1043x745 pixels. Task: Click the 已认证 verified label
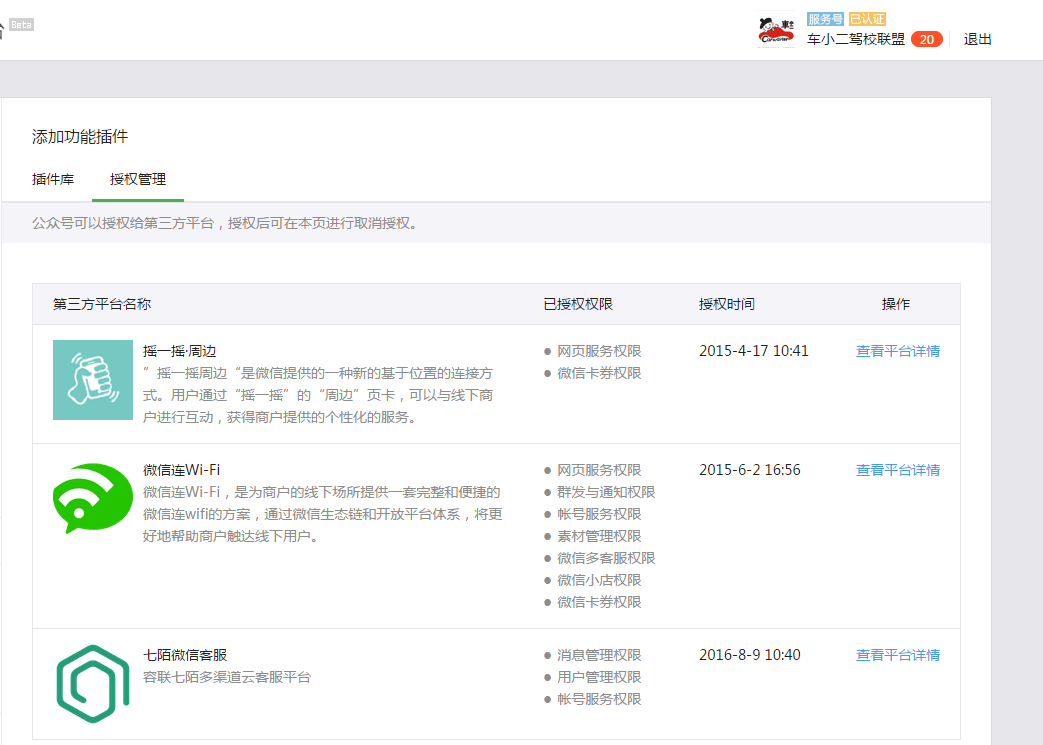click(x=867, y=19)
